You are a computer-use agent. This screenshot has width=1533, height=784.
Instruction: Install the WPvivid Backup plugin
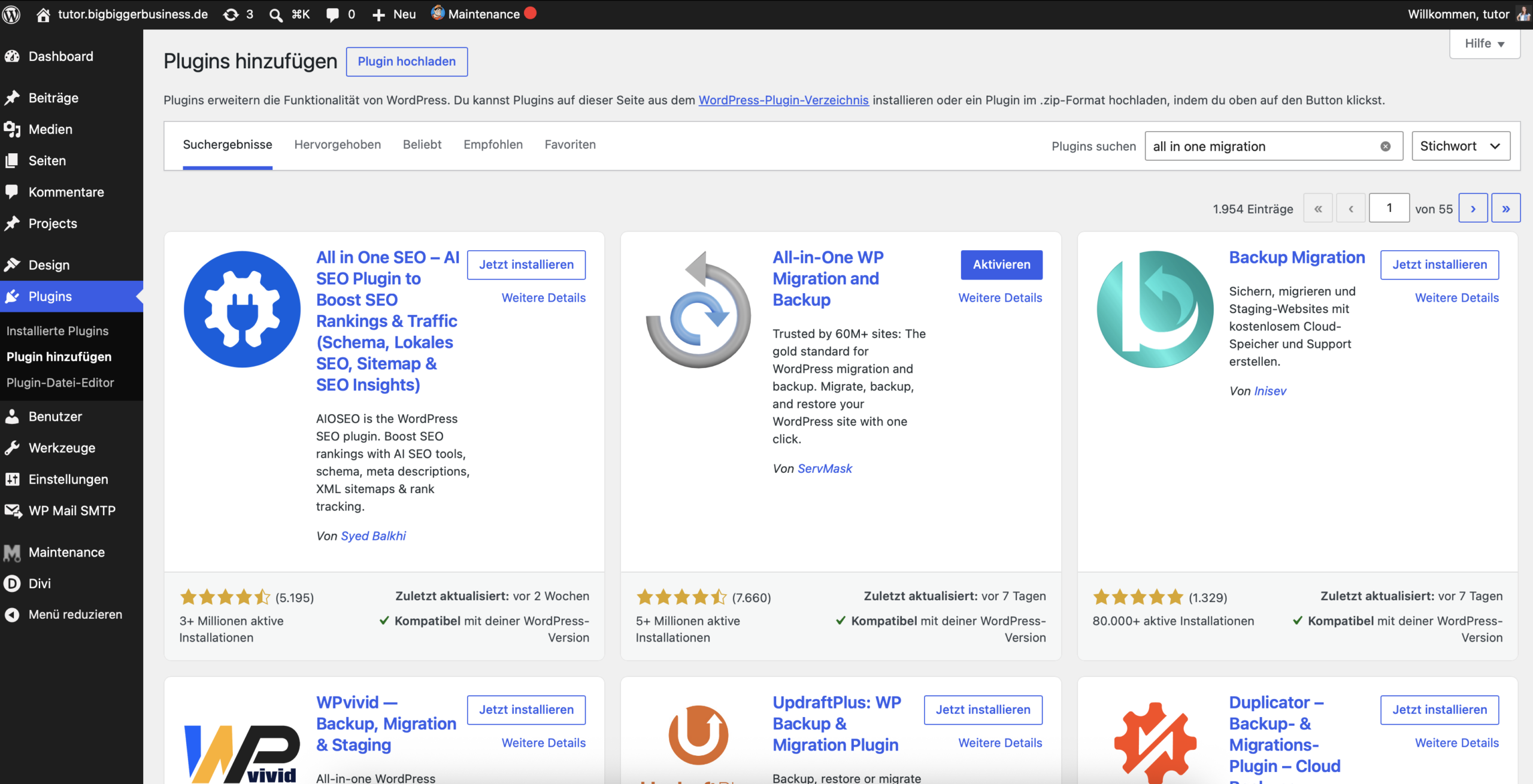point(526,709)
